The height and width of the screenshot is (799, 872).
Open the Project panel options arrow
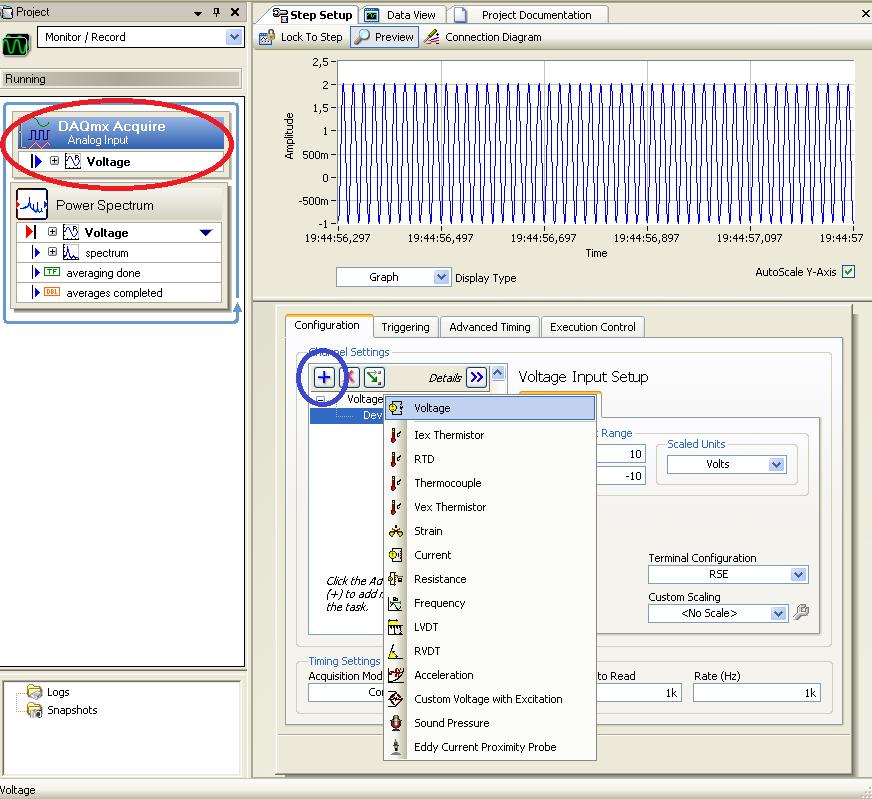point(197,13)
